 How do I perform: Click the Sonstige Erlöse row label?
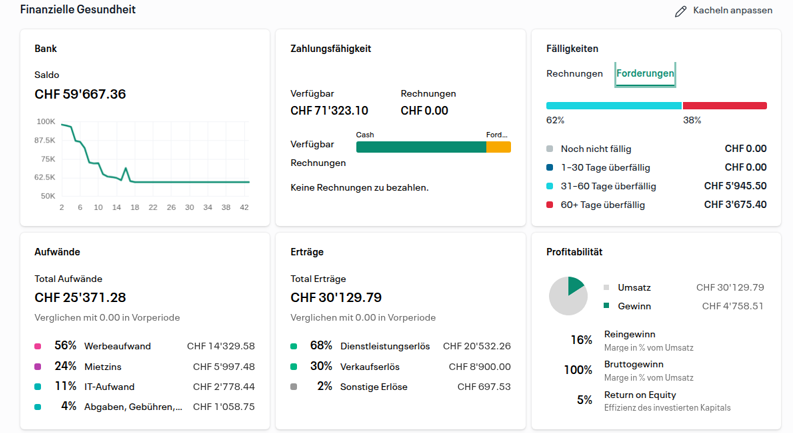(x=374, y=387)
